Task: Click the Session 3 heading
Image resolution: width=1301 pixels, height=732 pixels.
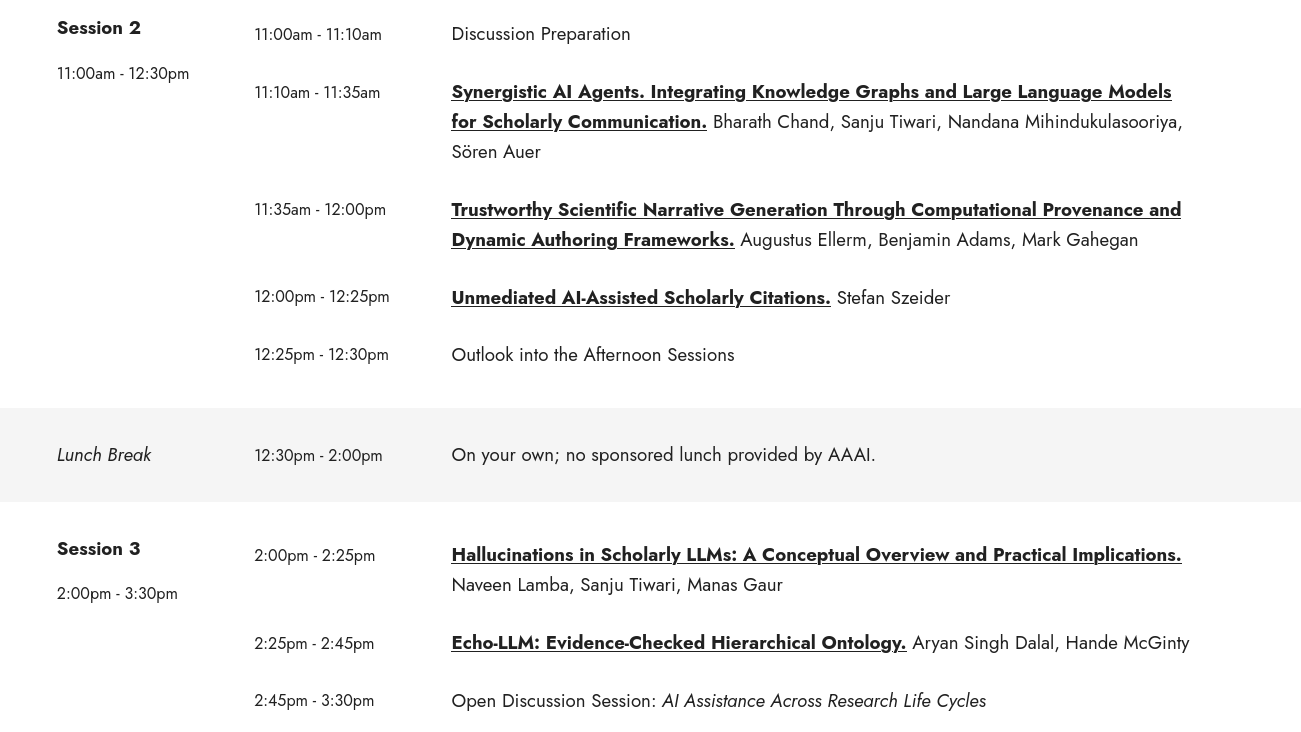Action: [x=99, y=549]
